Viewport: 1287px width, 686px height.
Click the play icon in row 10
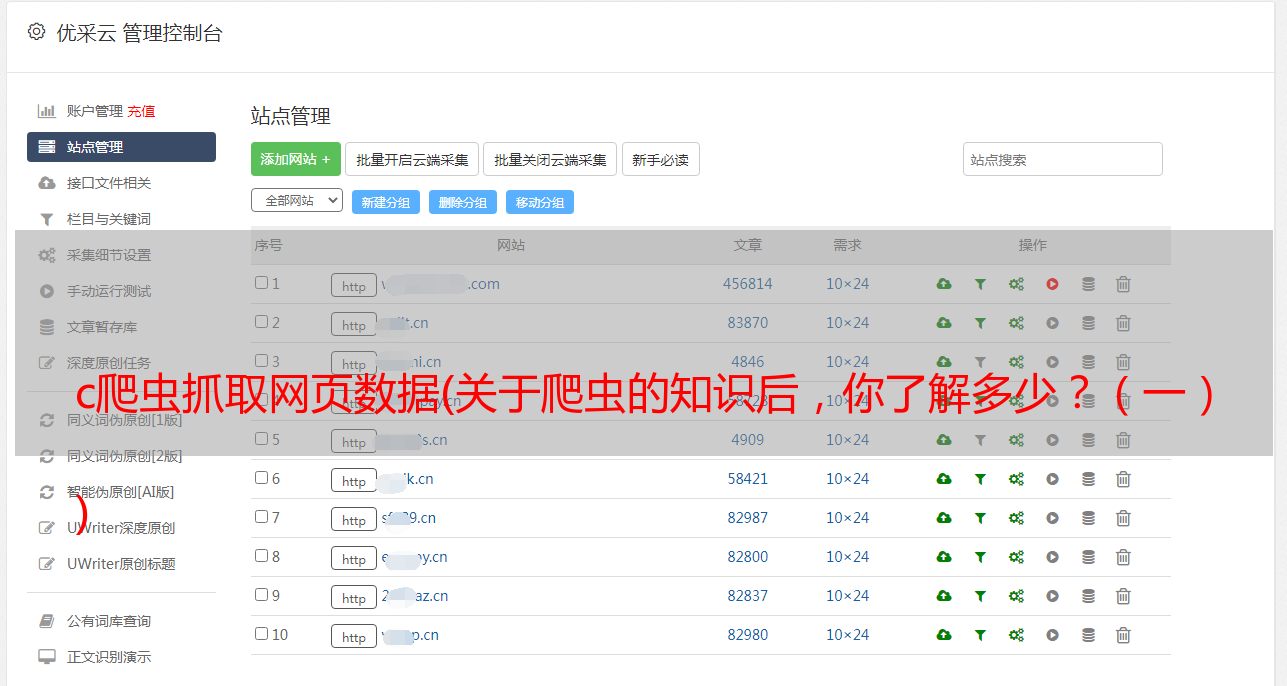click(1052, 635)
